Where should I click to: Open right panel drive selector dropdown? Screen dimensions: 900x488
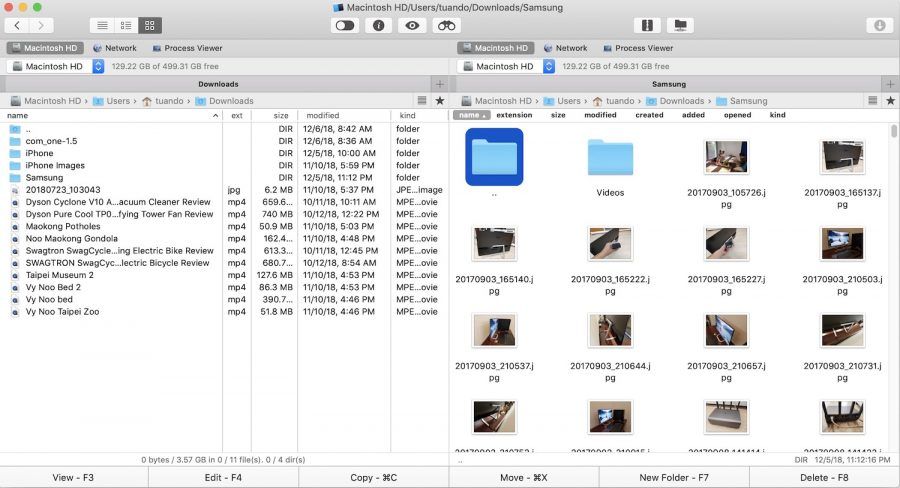click(549, 66)
